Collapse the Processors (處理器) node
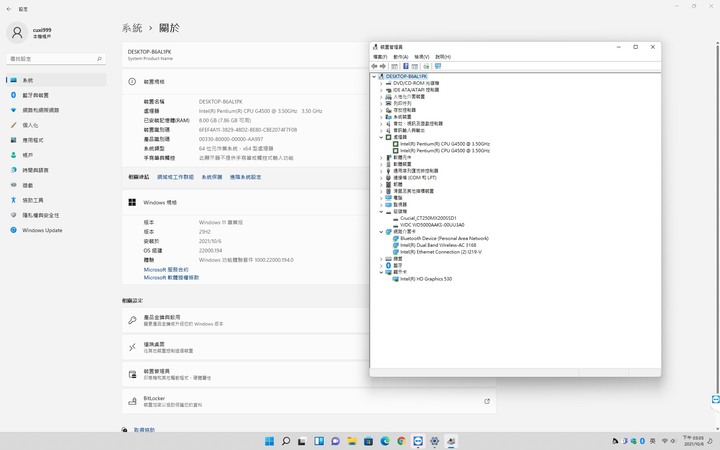The height and width of the screenshot is (450, 720). point(381,137)
